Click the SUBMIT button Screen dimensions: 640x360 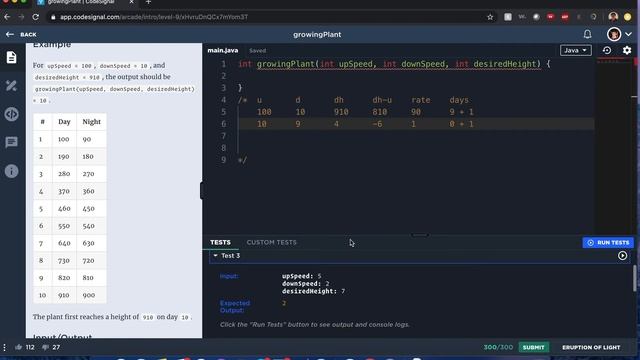pyautogui.click(x=533, y=347)
